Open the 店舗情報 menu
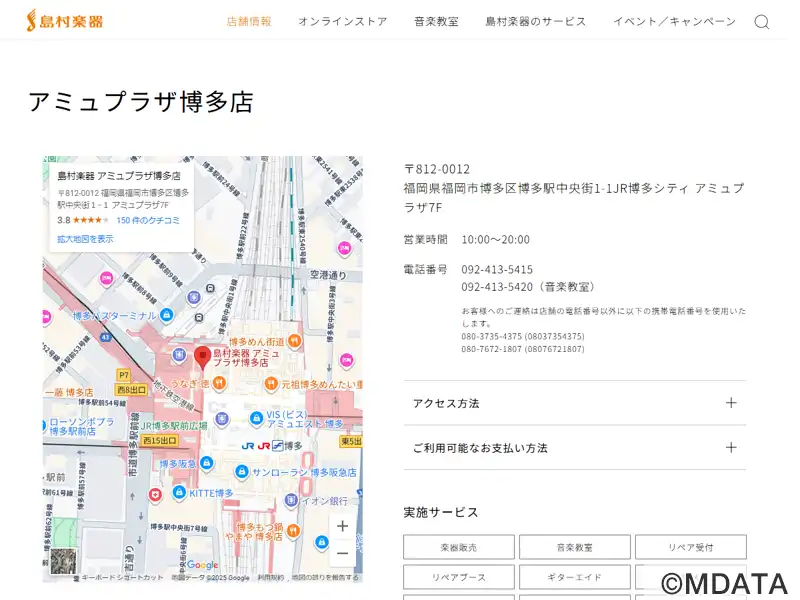This screenshot has width=800, height=600. (x=248, y=21)
